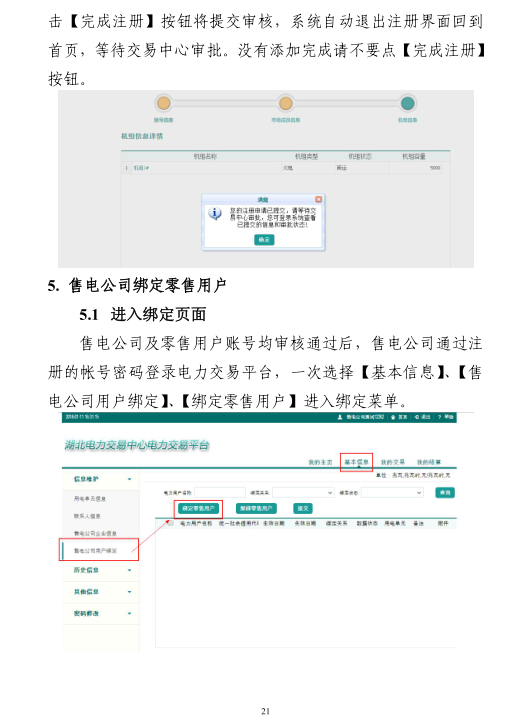Open the 绑定关系 dropdown
This screenshot has width=530, height=715.
(x=303, y=493)
